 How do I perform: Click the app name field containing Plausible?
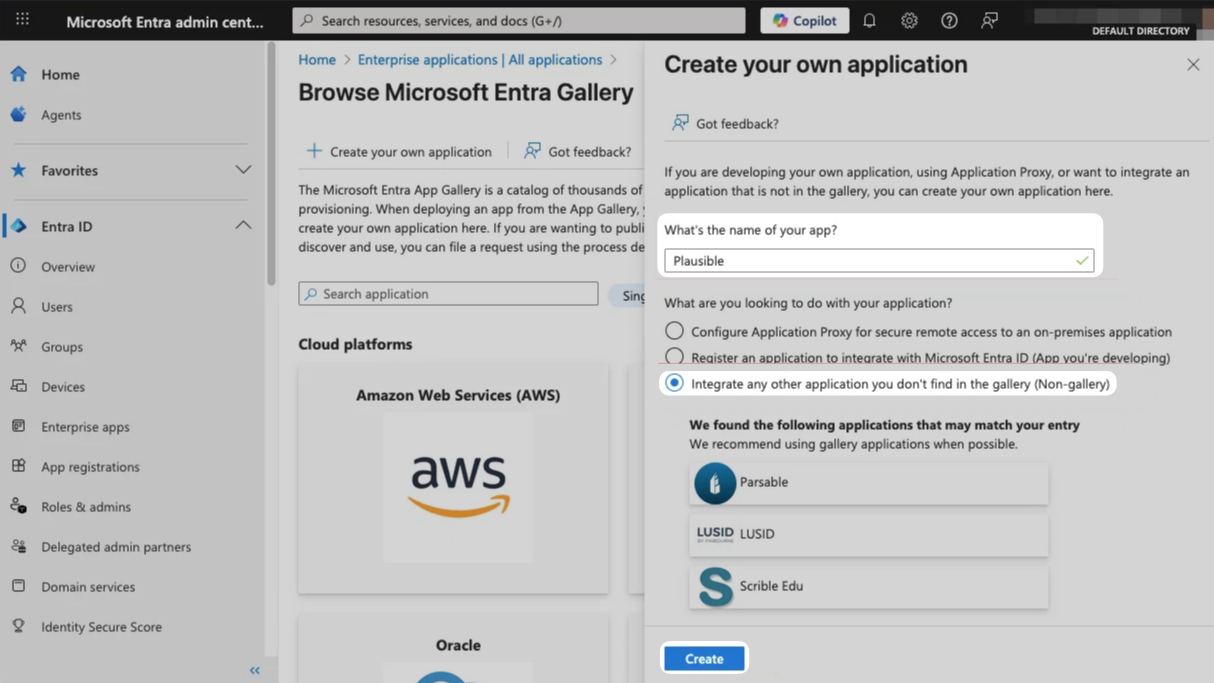pyautogui.click(x=879, y=261)
